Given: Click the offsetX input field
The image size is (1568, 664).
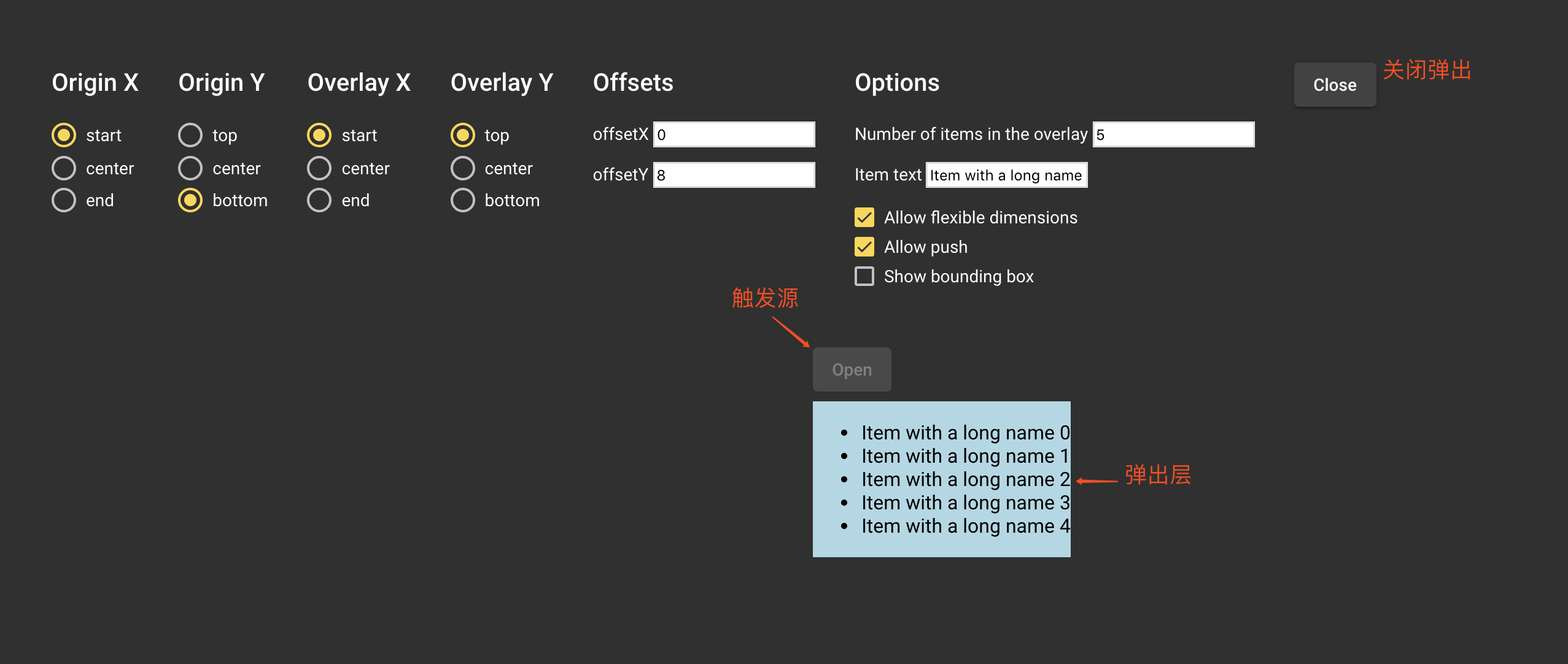Looking at the screenshot, I should coord(734,134).
